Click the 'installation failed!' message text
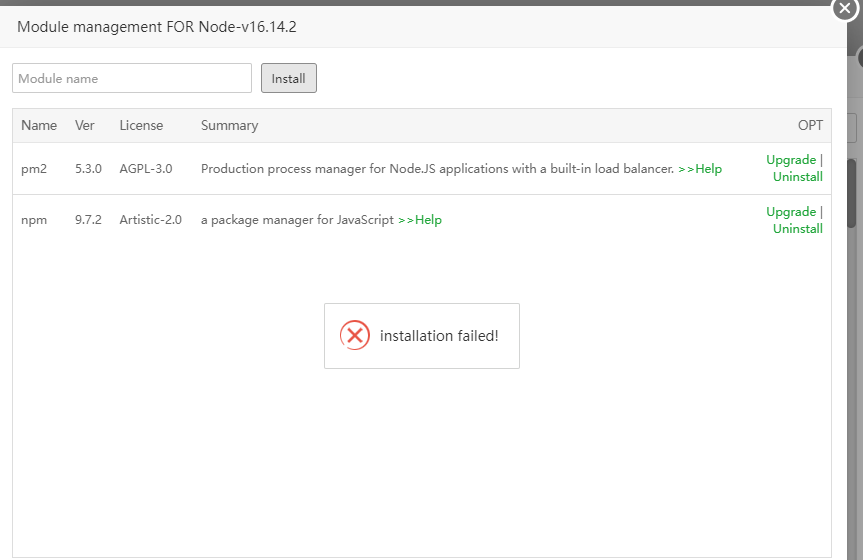 pos(439,336)
